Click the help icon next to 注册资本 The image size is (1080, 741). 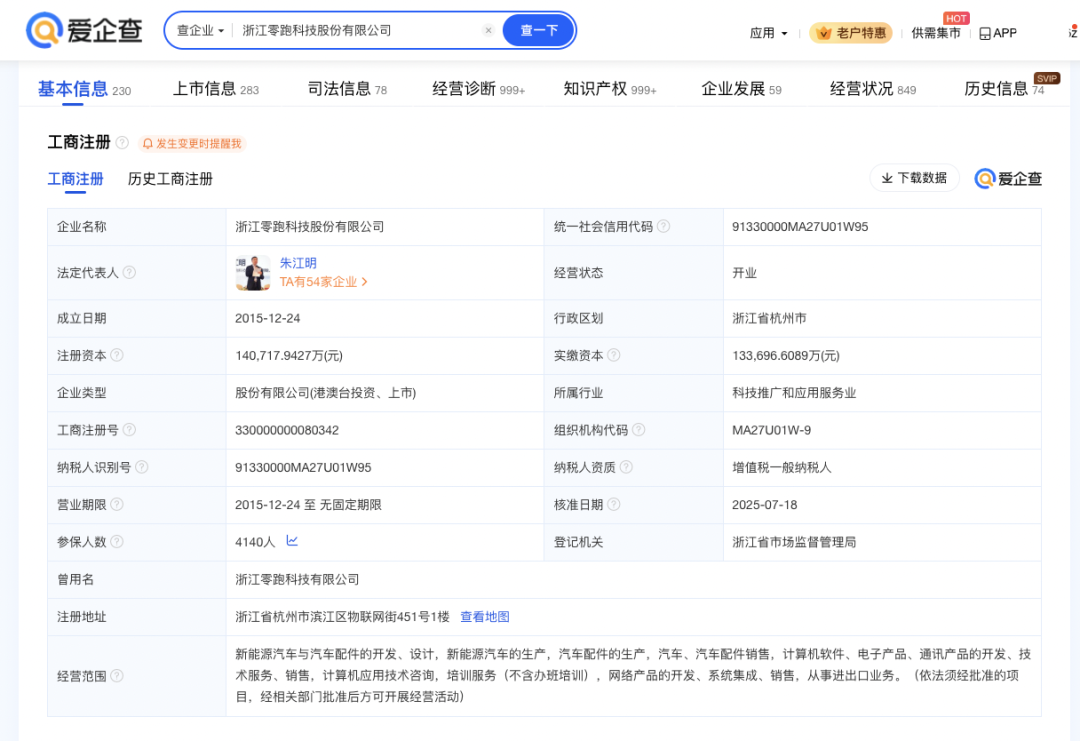click(x=117, y=355)
